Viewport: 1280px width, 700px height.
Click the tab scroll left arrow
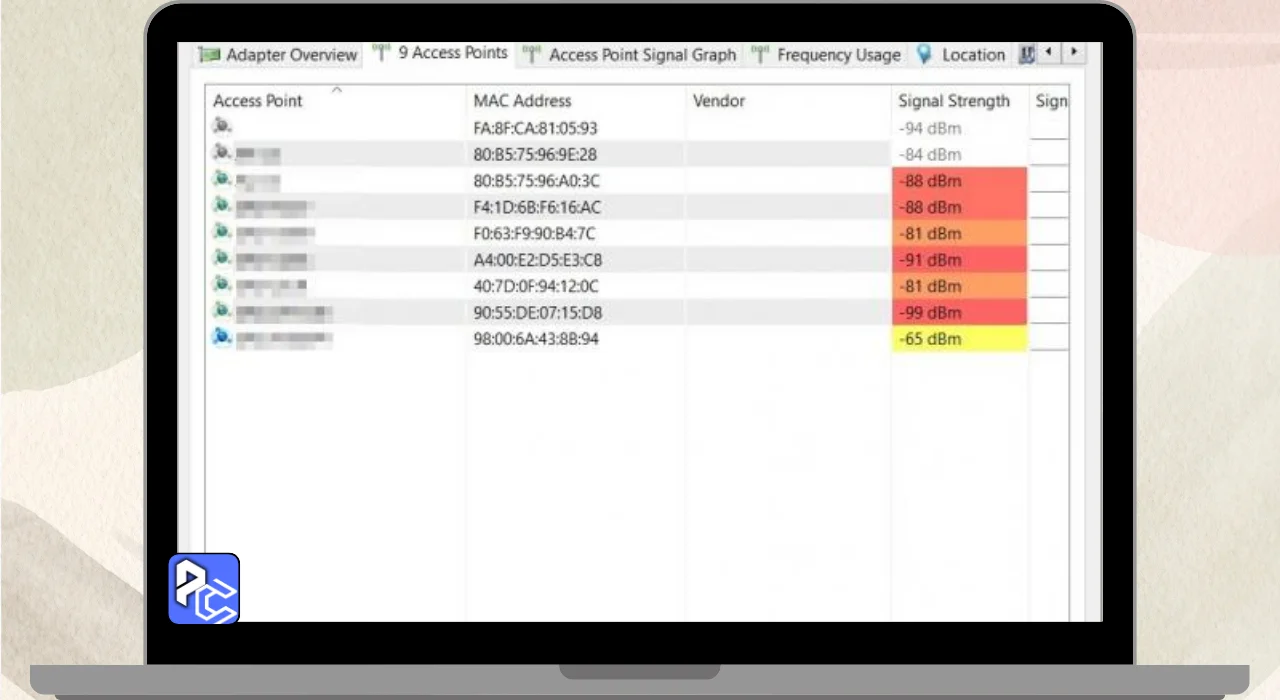coord(1048,52)
